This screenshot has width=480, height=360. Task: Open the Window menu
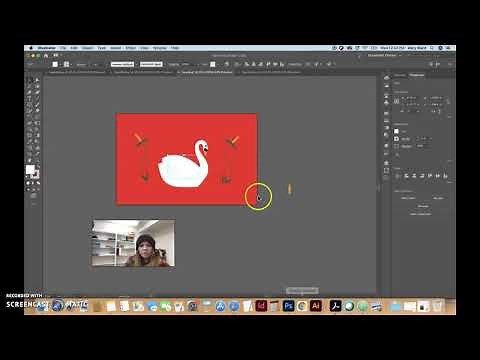pos(160,48)
